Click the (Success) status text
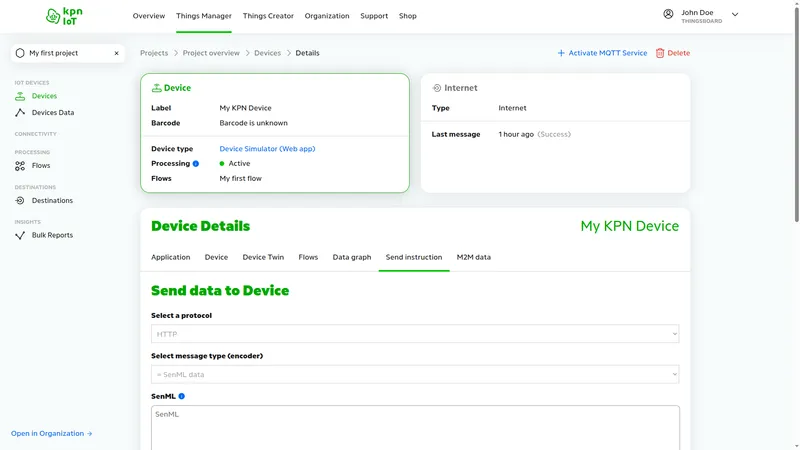The image size is (800, 450). pos(554,135)
